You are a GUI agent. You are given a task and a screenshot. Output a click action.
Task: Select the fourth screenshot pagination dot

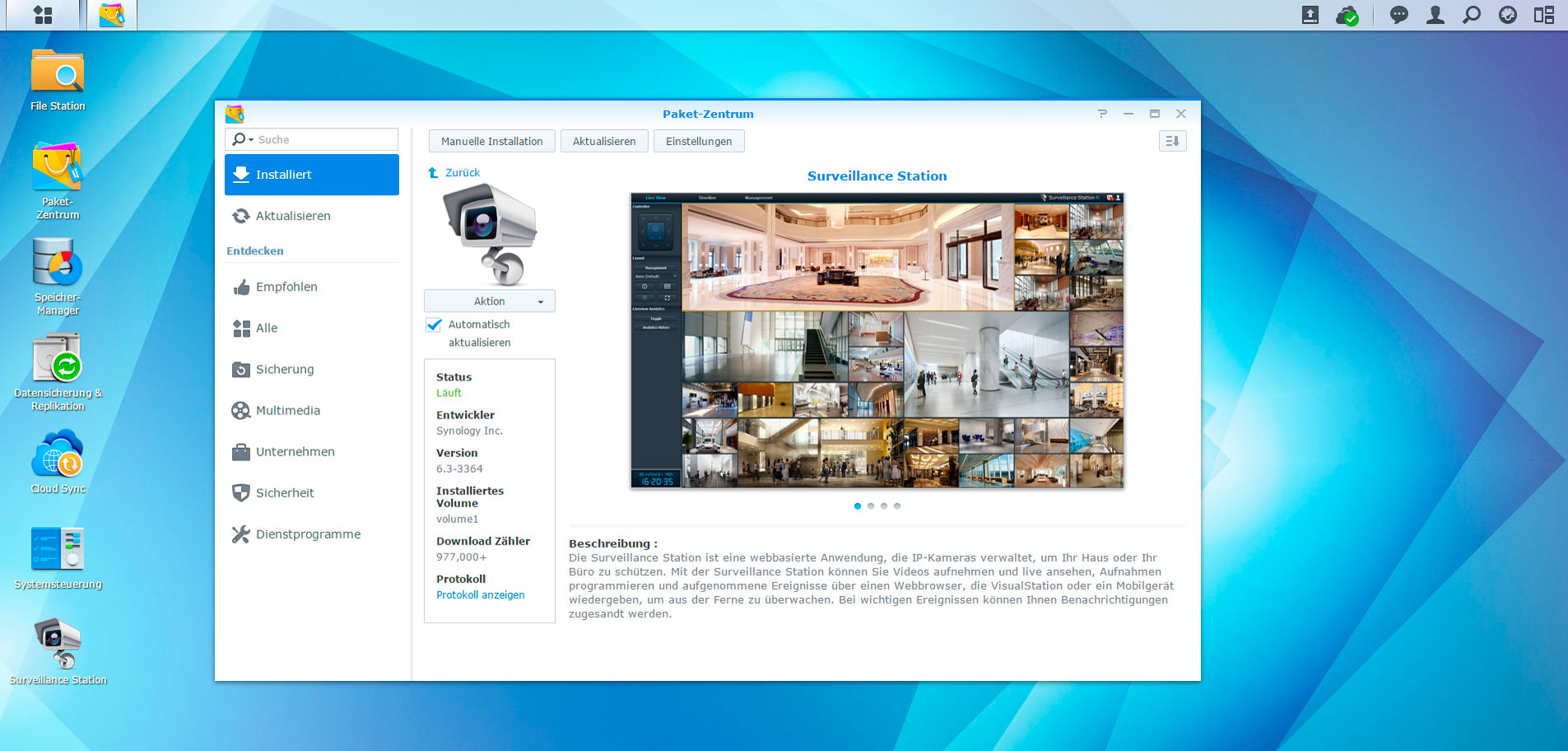coord(897,506)
